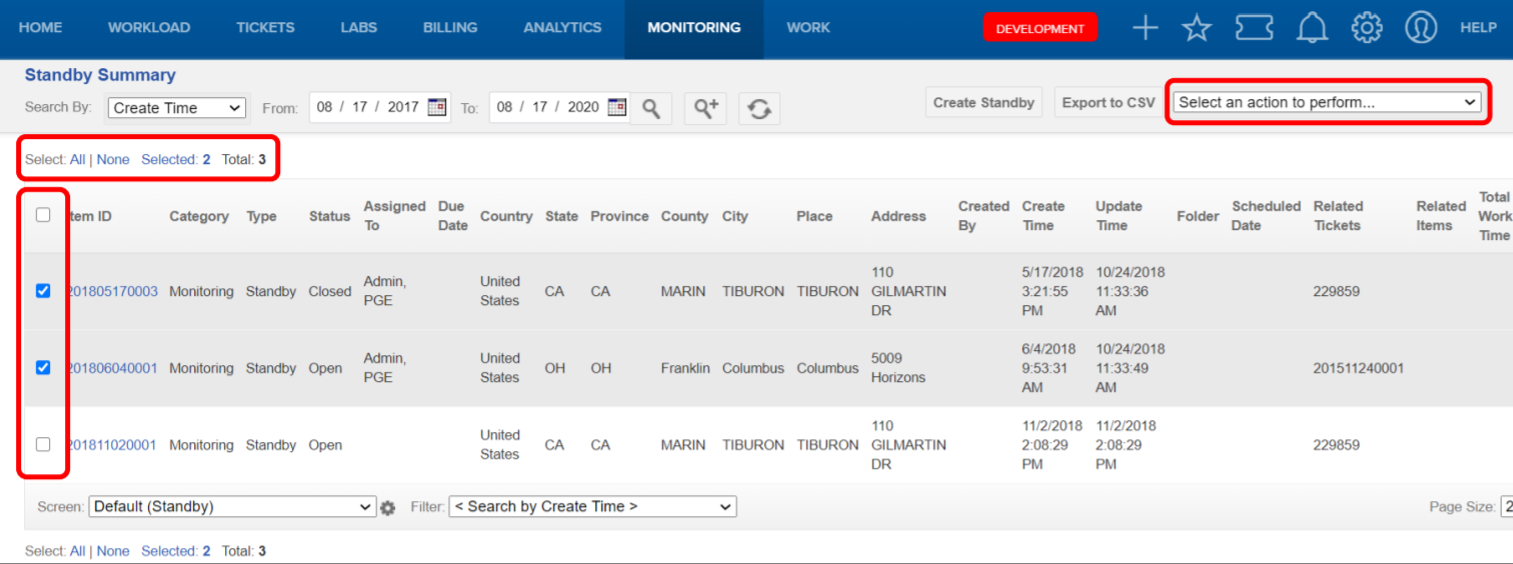
Task: Open favorites star icon
Action: pos(1197,28)
